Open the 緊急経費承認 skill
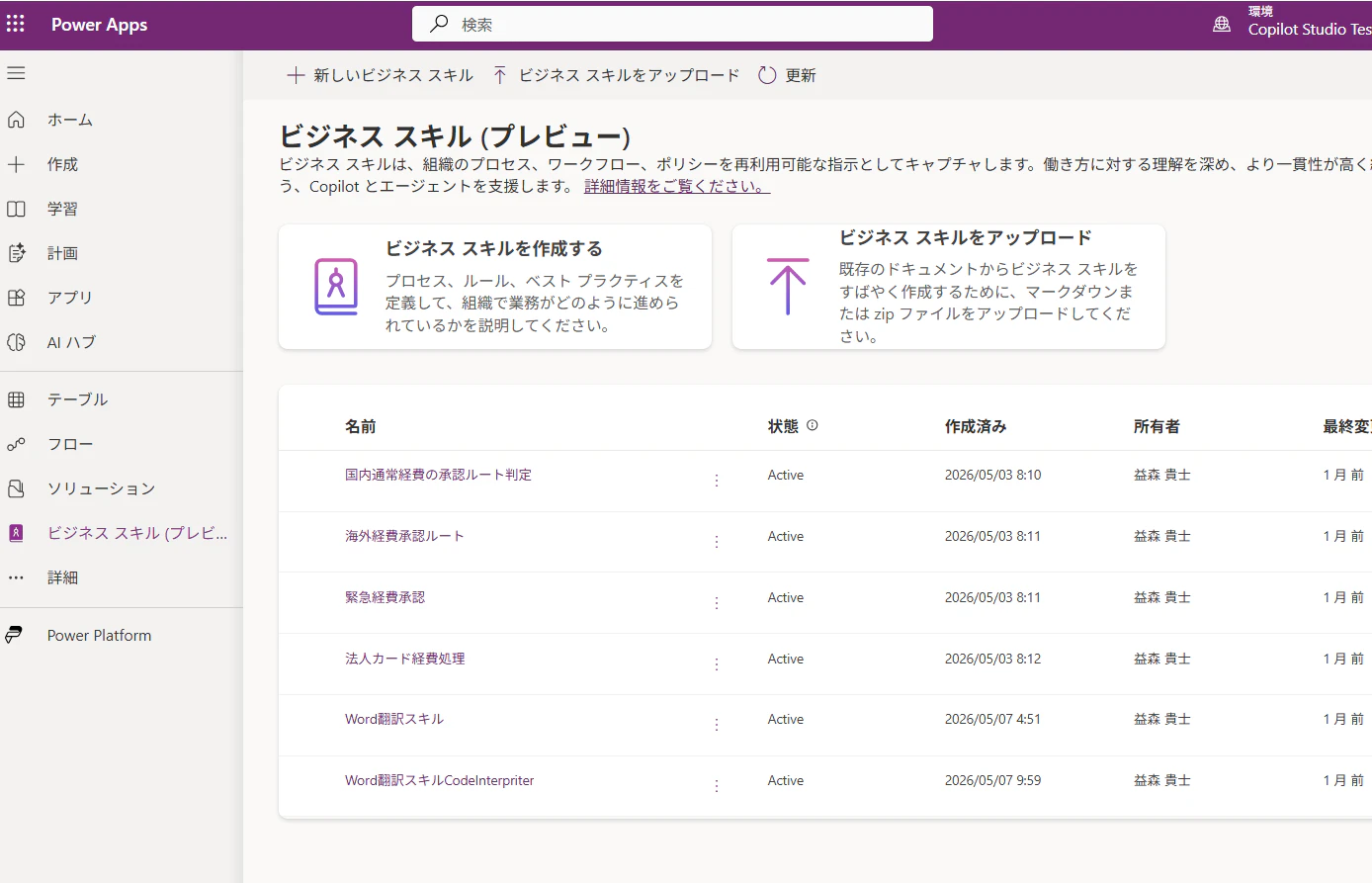Viewport: 1372px width, 883px height. click(385, 597)
